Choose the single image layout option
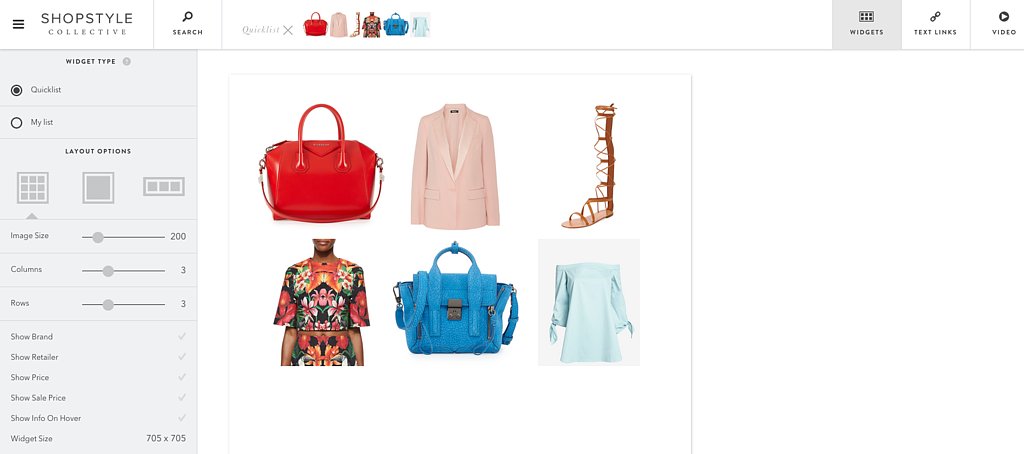This screenshot has height=454, width=1024. [x=98, y=187]
